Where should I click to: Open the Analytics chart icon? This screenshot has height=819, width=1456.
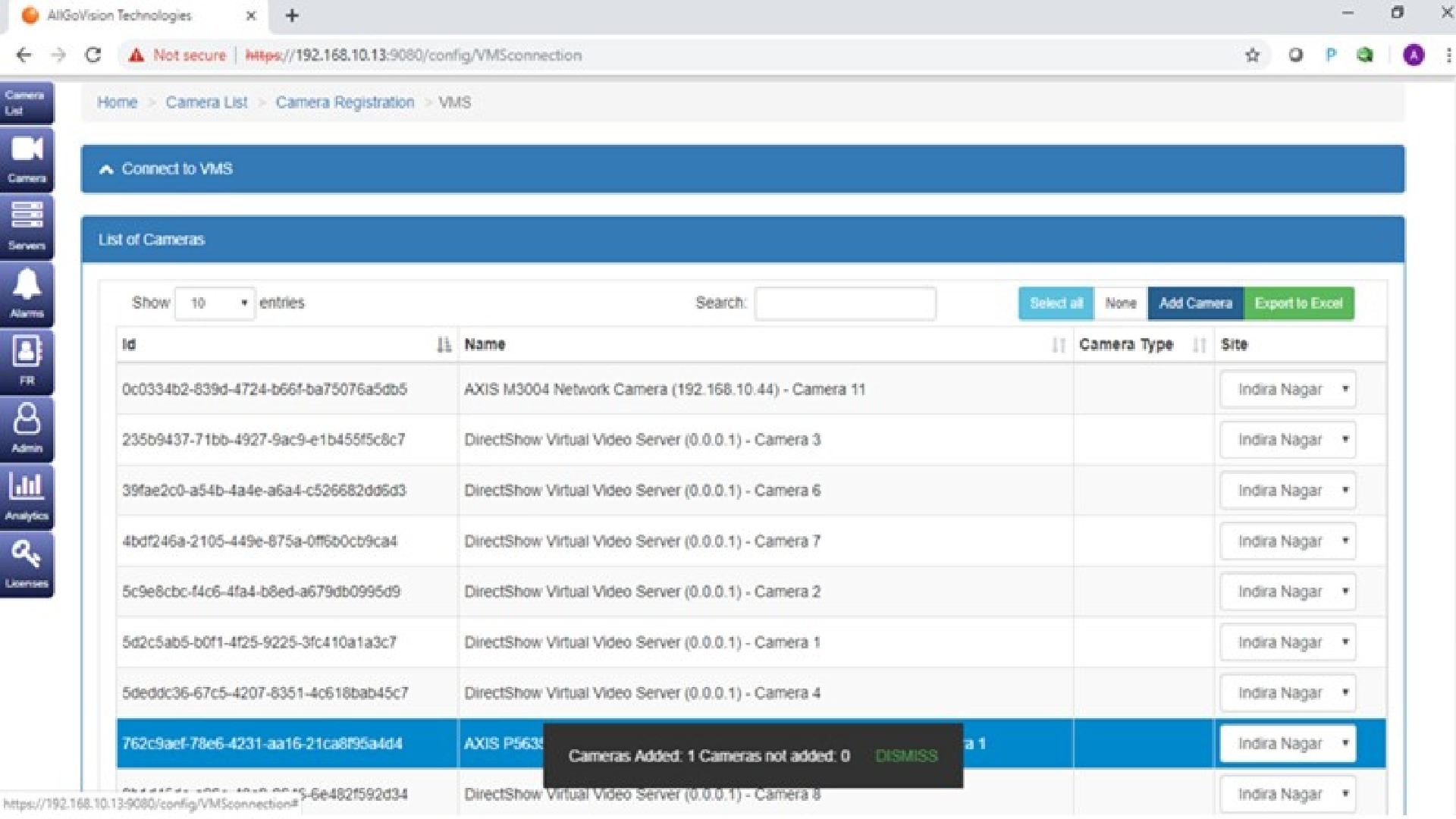pyautogui.click(x=27, y=496)
